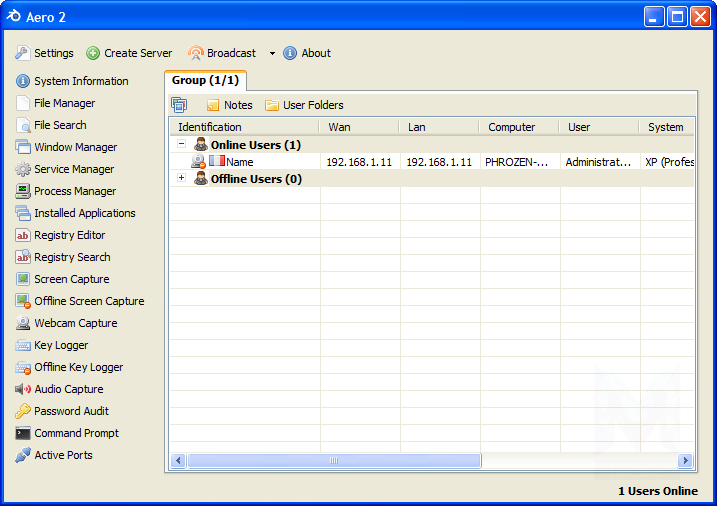Click the horizontal scrollbar right arrow

tap(686, 460)
